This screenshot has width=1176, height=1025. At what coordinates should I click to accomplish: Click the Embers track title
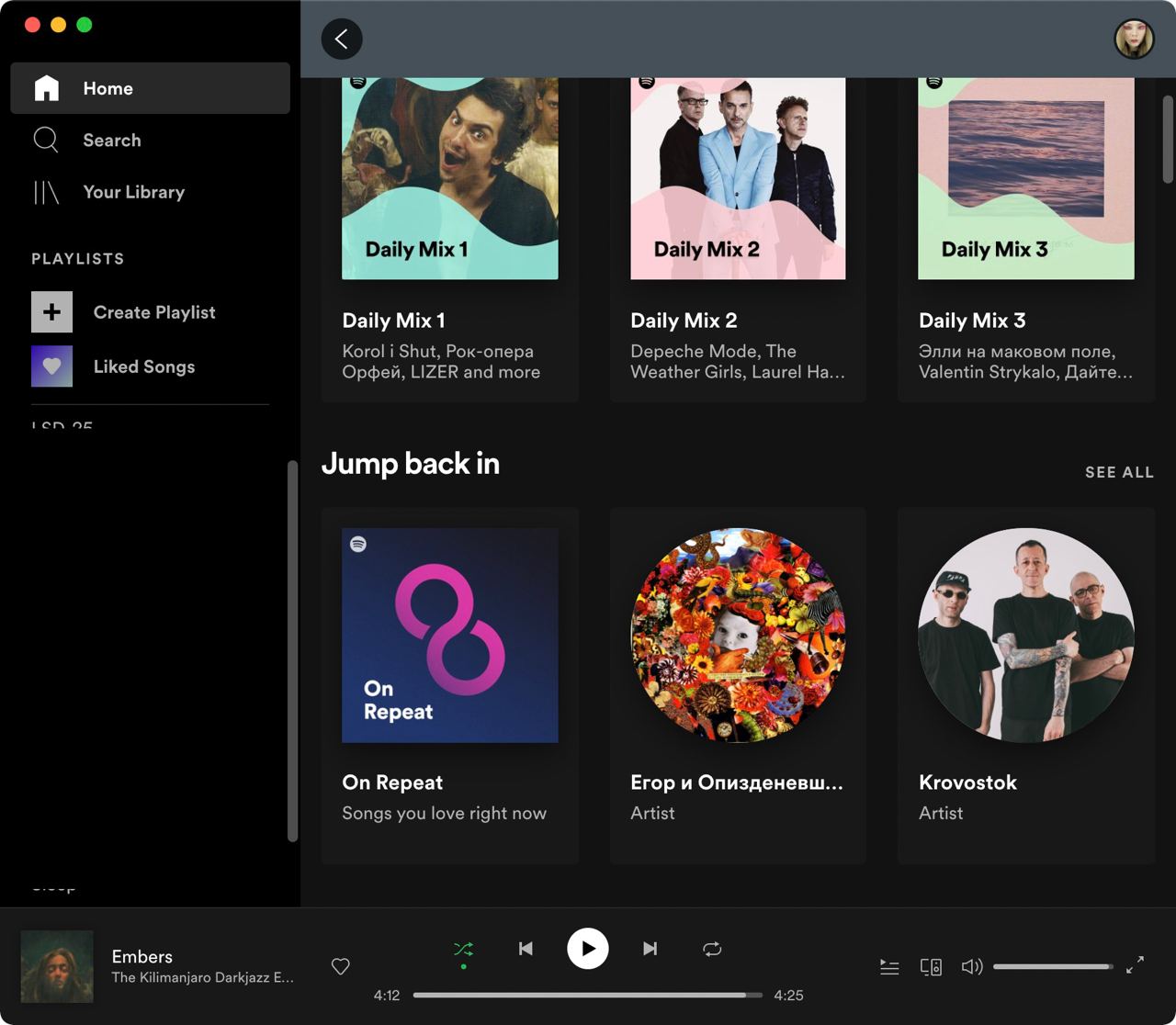[142, 956]
